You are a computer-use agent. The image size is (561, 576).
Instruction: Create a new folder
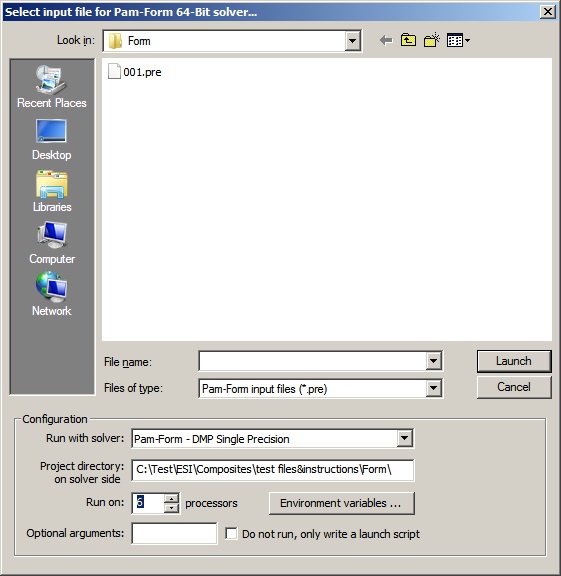(432, 40)
